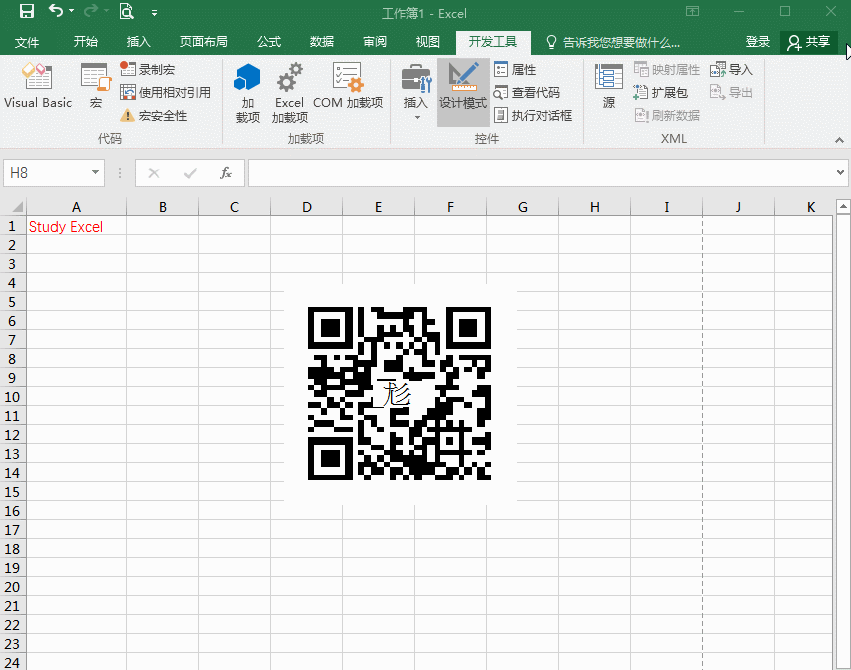Open the Undo history dropdown arrow

[x=71, y=11]
